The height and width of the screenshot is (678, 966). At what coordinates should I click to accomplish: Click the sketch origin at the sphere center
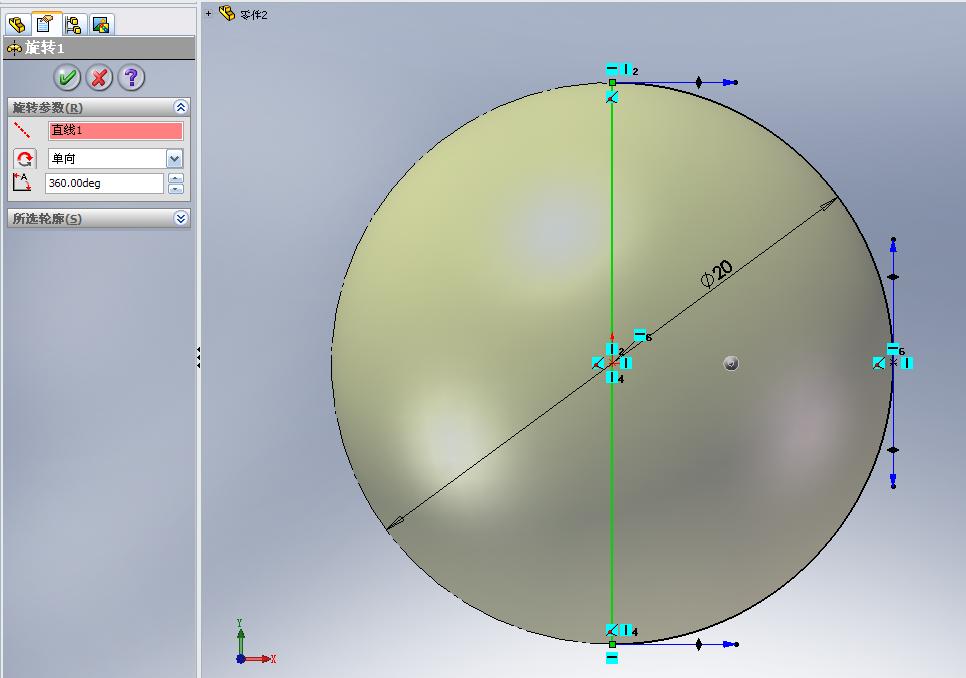(612, 363)
